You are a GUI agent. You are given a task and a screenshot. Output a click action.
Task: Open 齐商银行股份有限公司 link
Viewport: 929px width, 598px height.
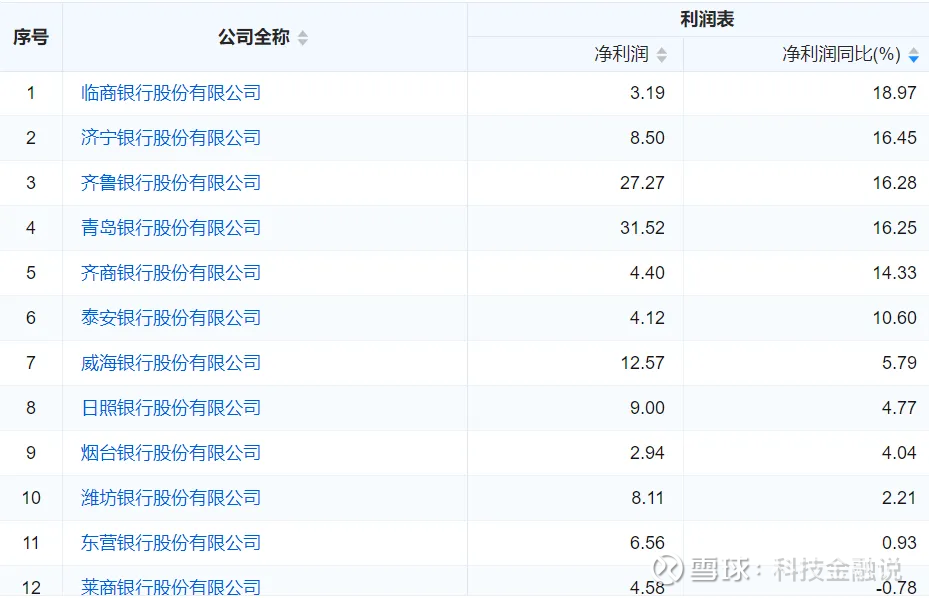pyautogui.click(x=171, y=273)
